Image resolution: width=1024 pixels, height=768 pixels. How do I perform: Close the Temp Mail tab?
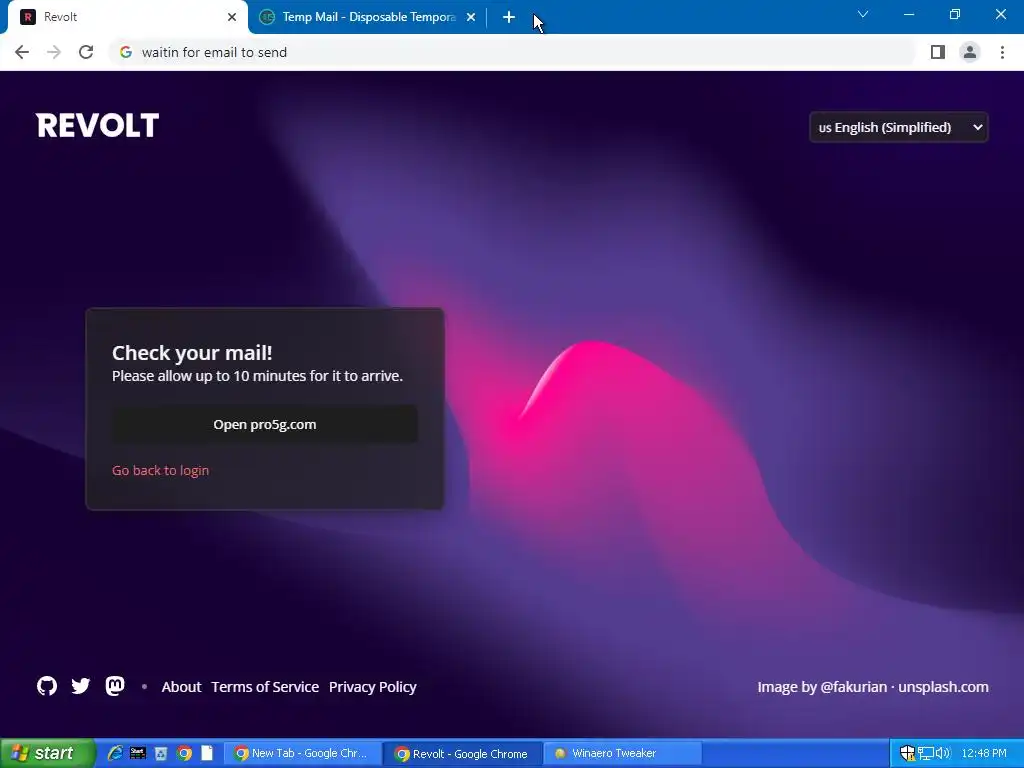471,17
